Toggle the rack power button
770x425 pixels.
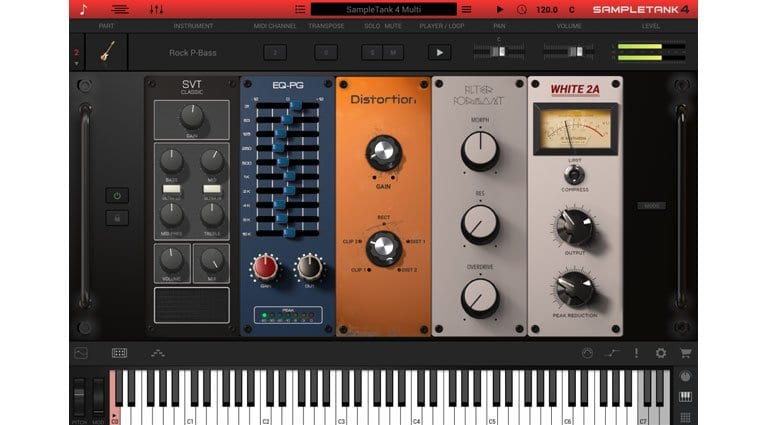pyautogui.click(x=117, y=196)
